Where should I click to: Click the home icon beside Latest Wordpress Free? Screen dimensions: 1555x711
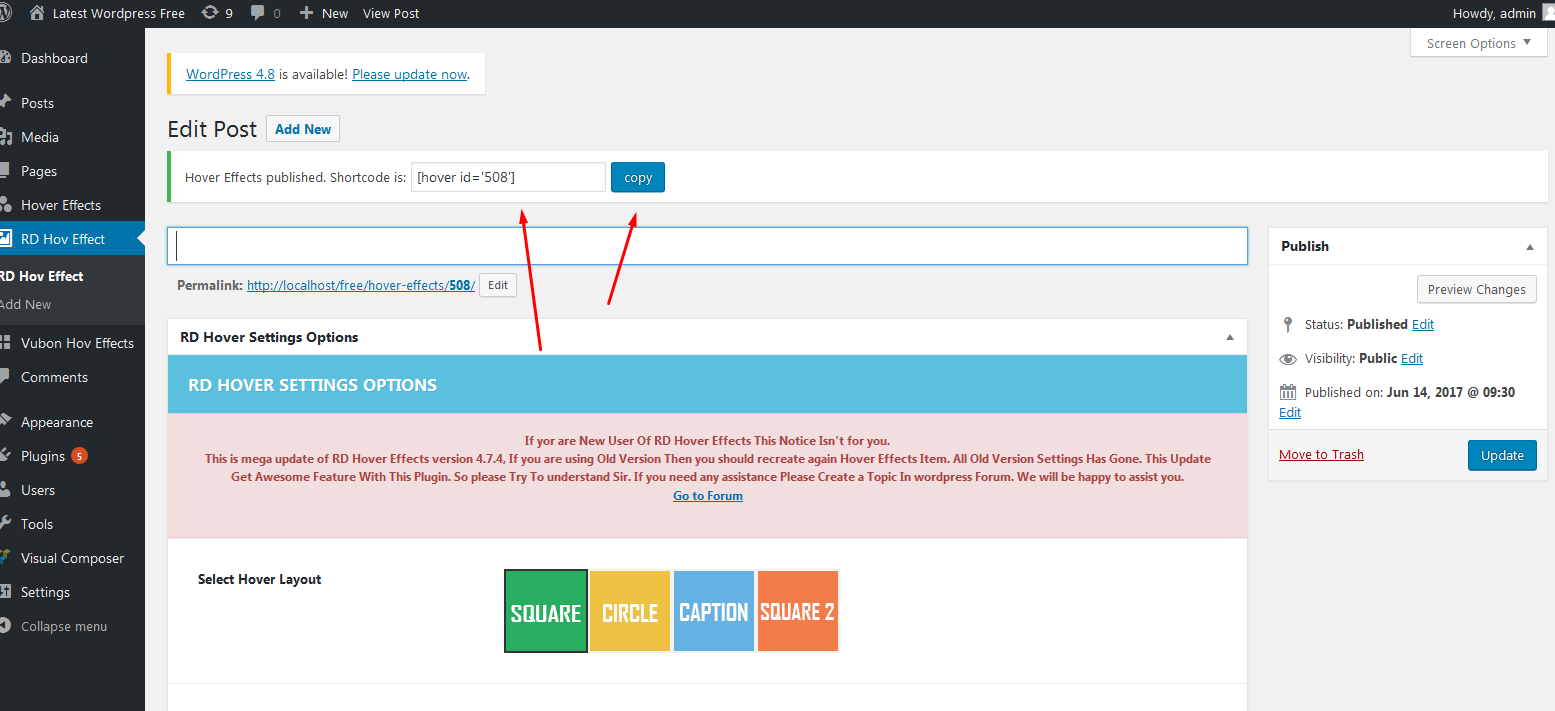click(37, 13)
